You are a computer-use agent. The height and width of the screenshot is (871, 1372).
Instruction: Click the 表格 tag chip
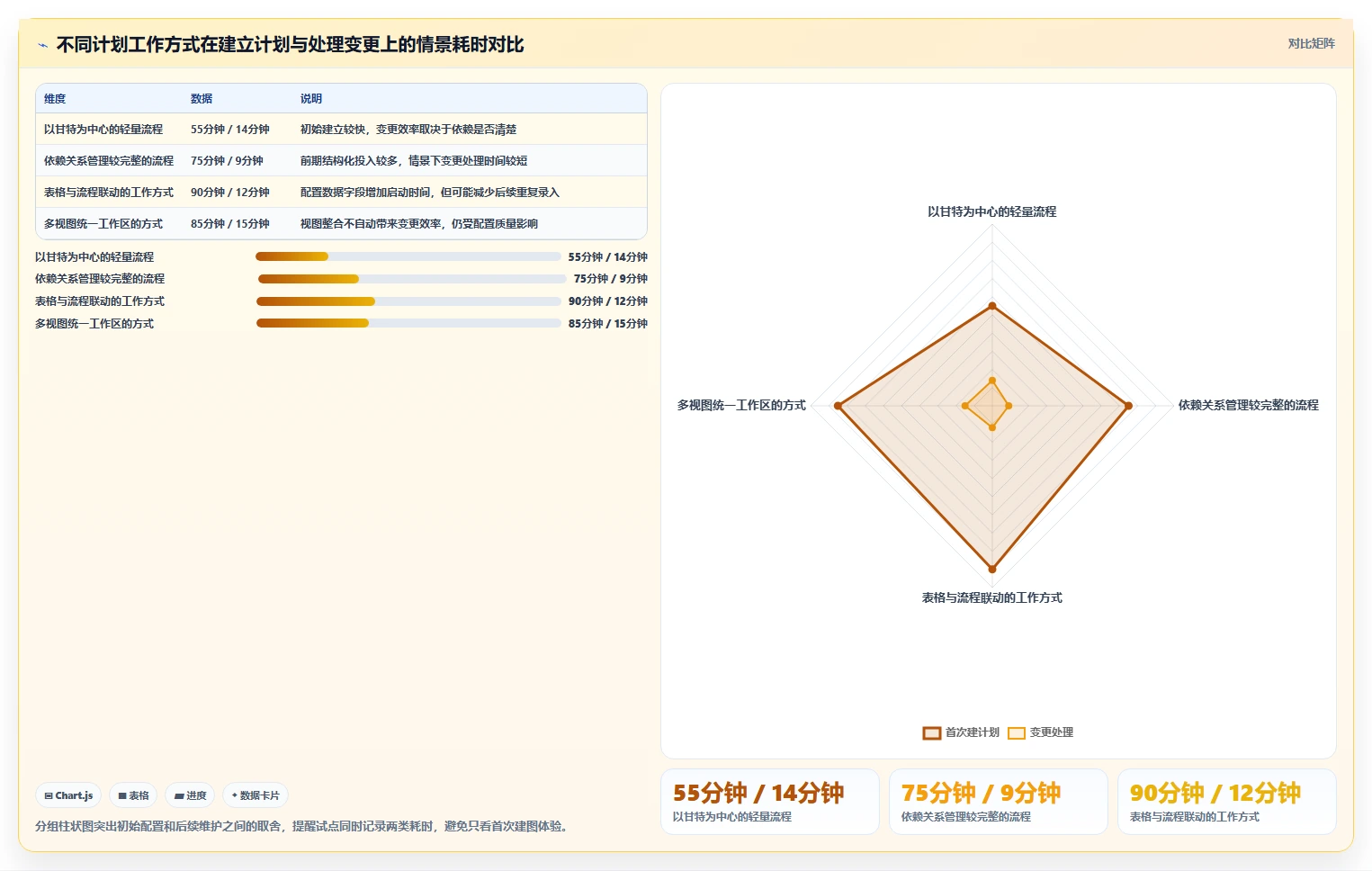pyautogui.click(x=133, y=795)
